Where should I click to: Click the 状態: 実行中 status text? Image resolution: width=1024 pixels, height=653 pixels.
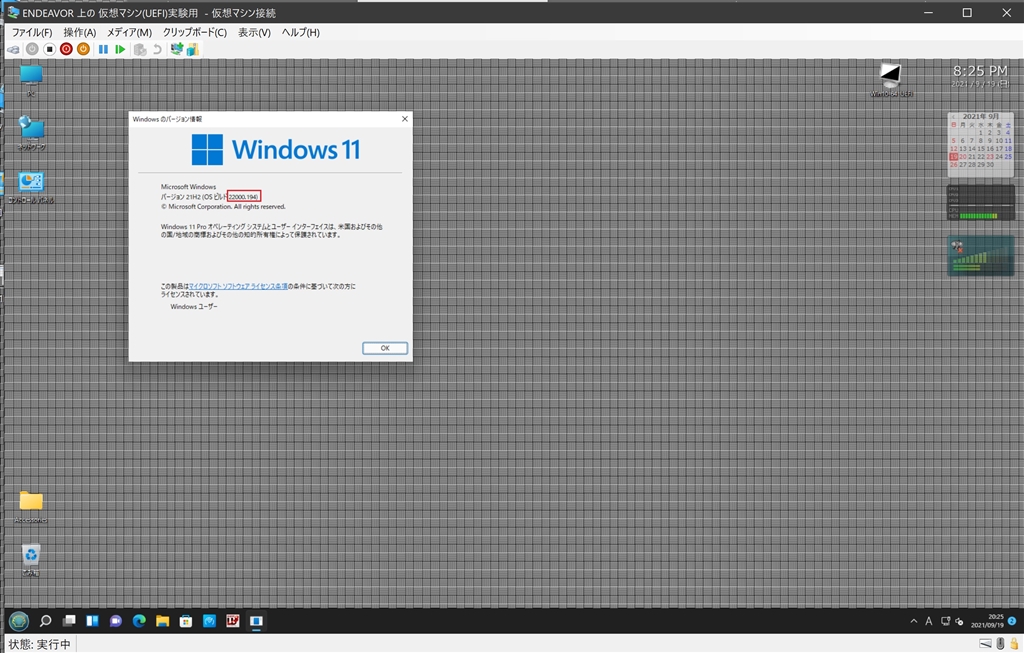pos(39,645)
